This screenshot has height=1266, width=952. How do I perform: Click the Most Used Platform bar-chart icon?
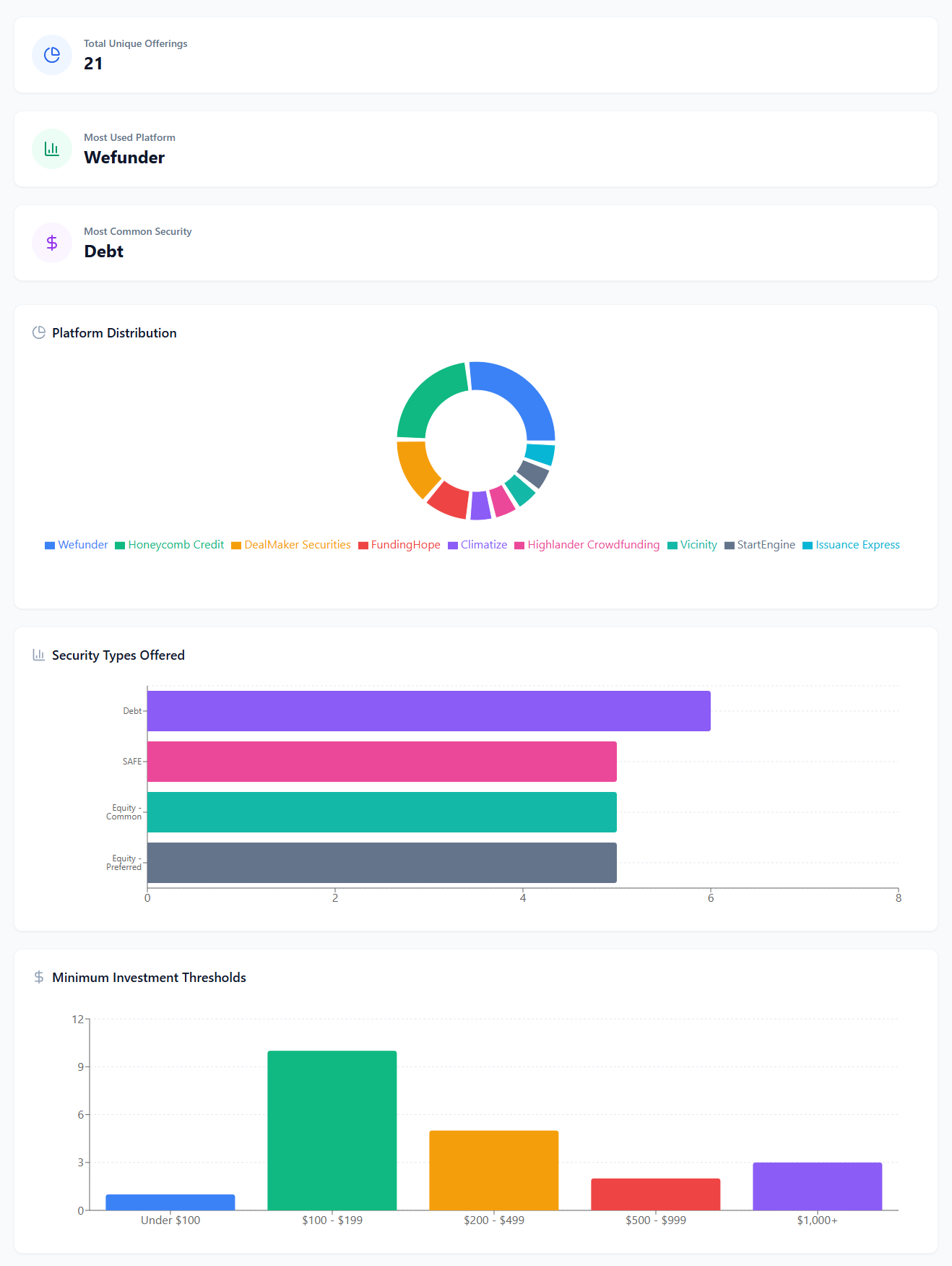[52, 149]
